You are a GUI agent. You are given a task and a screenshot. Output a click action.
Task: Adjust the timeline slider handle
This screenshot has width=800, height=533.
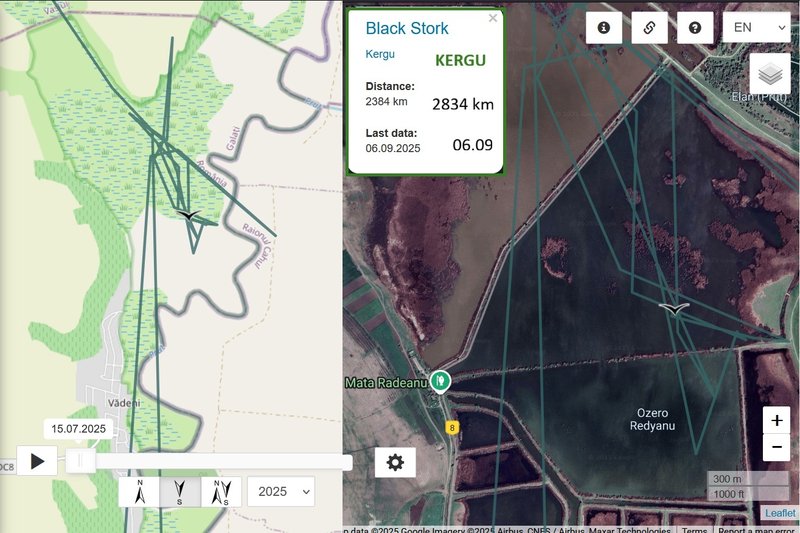tap(80, 461)
